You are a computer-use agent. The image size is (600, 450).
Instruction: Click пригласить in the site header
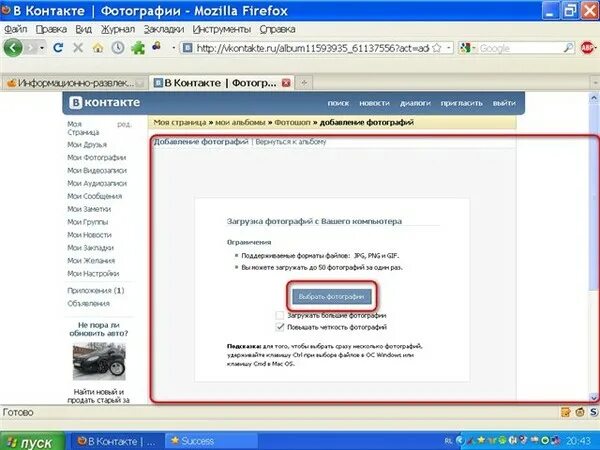point(461,103)
